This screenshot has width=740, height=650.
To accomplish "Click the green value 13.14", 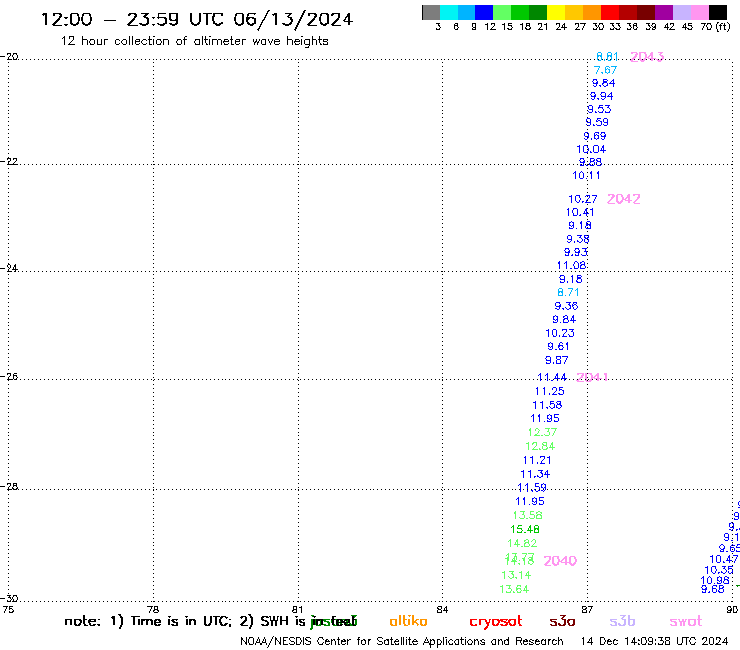I will [516, 575].
